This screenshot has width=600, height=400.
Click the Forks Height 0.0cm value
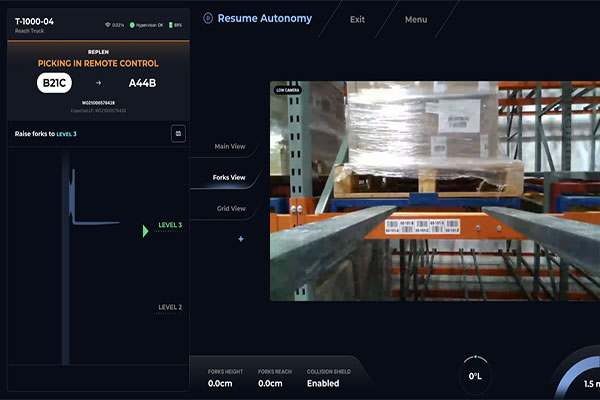pyautogui.click(x=220, y=383)
